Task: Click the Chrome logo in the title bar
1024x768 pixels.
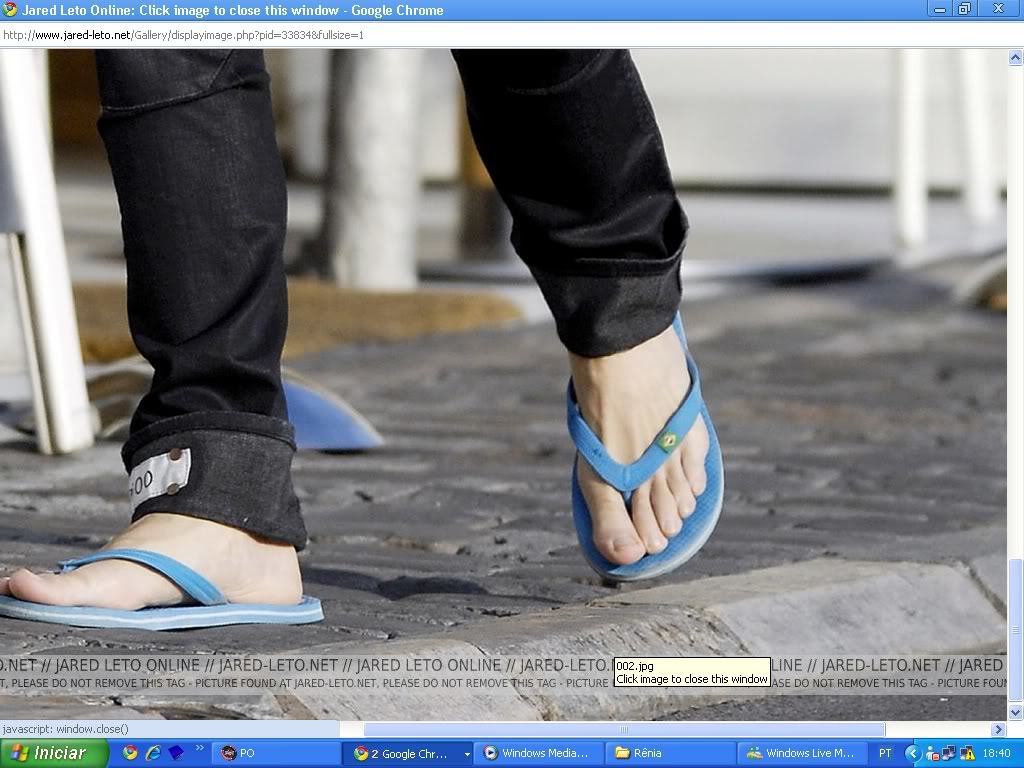Action: 10,10
